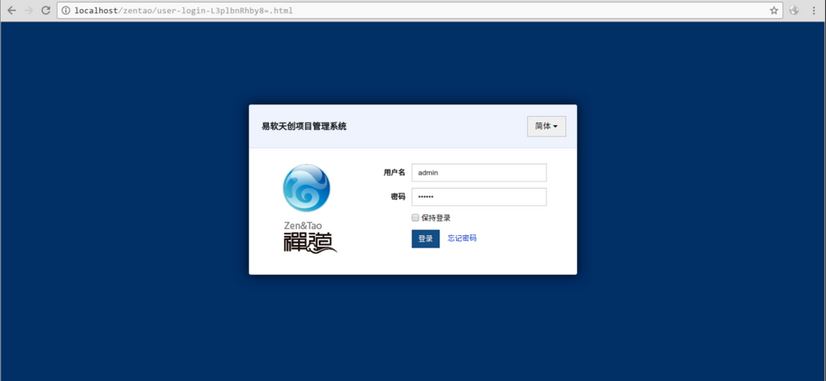Viewport: 826px width, 381px height.
Task: Open the browser three-dot menu
Action: pyautogui.click(x=814, y=11)
